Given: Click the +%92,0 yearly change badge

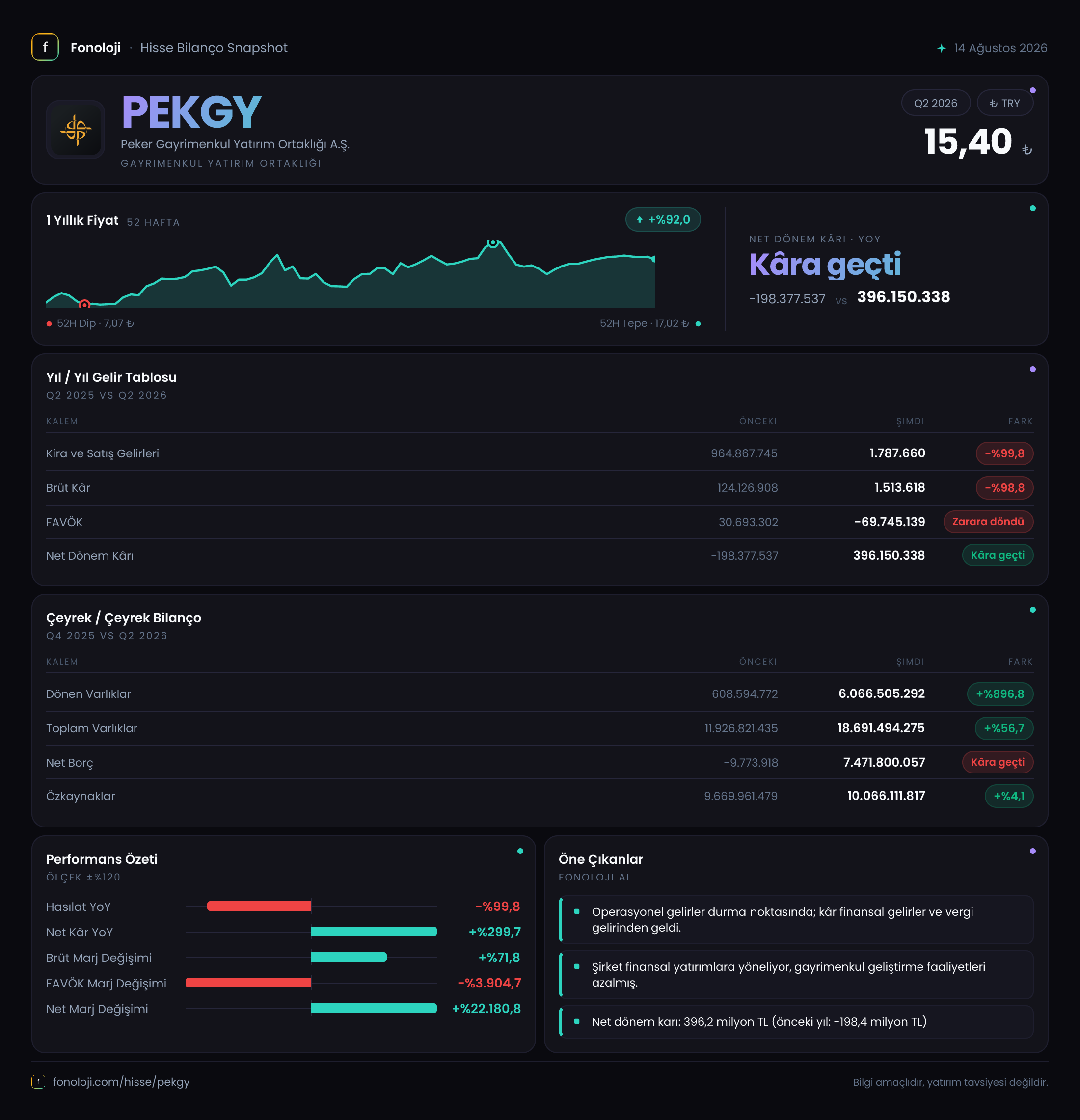Looking at the screenshot, I should [x=663, y=219].
